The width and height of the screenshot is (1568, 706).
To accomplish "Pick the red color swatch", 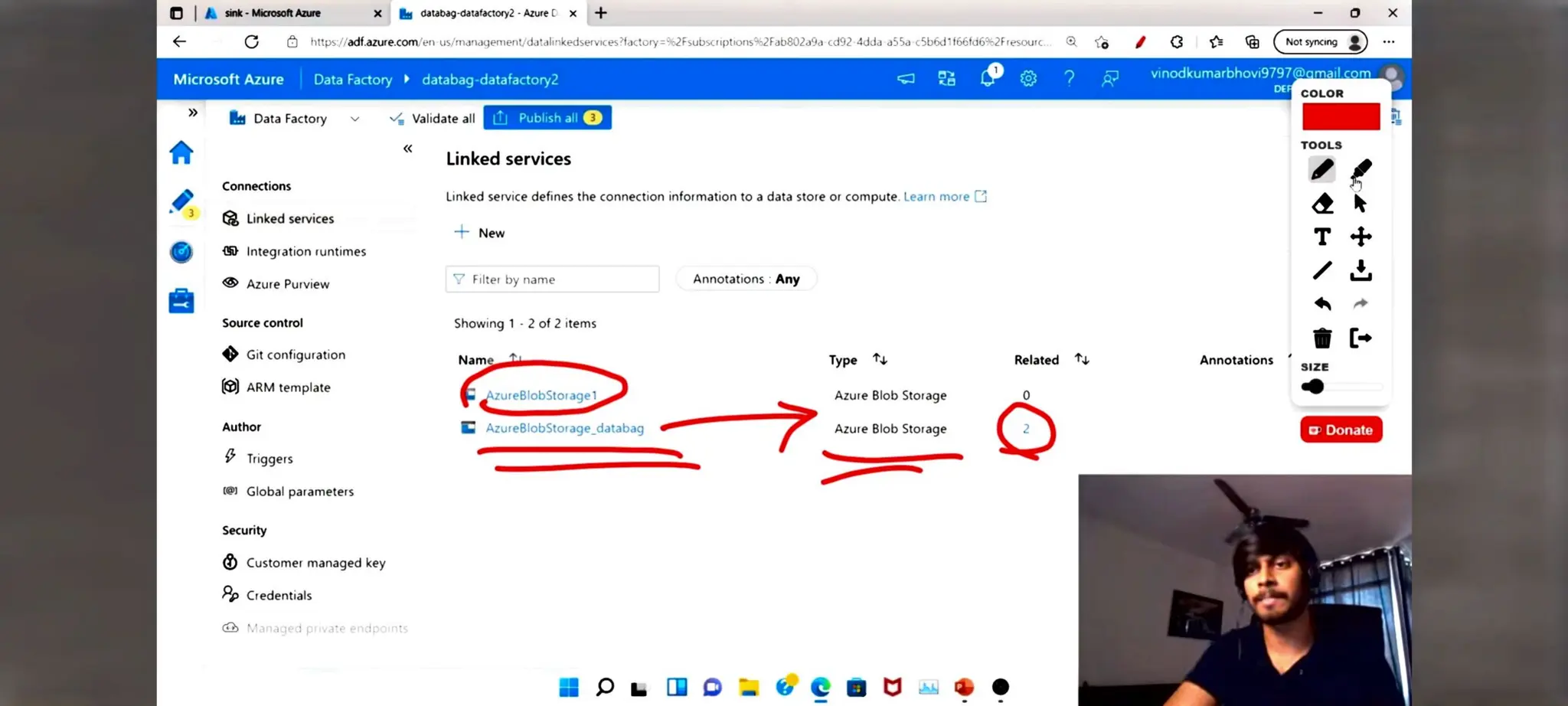I will pos(1341,117).
